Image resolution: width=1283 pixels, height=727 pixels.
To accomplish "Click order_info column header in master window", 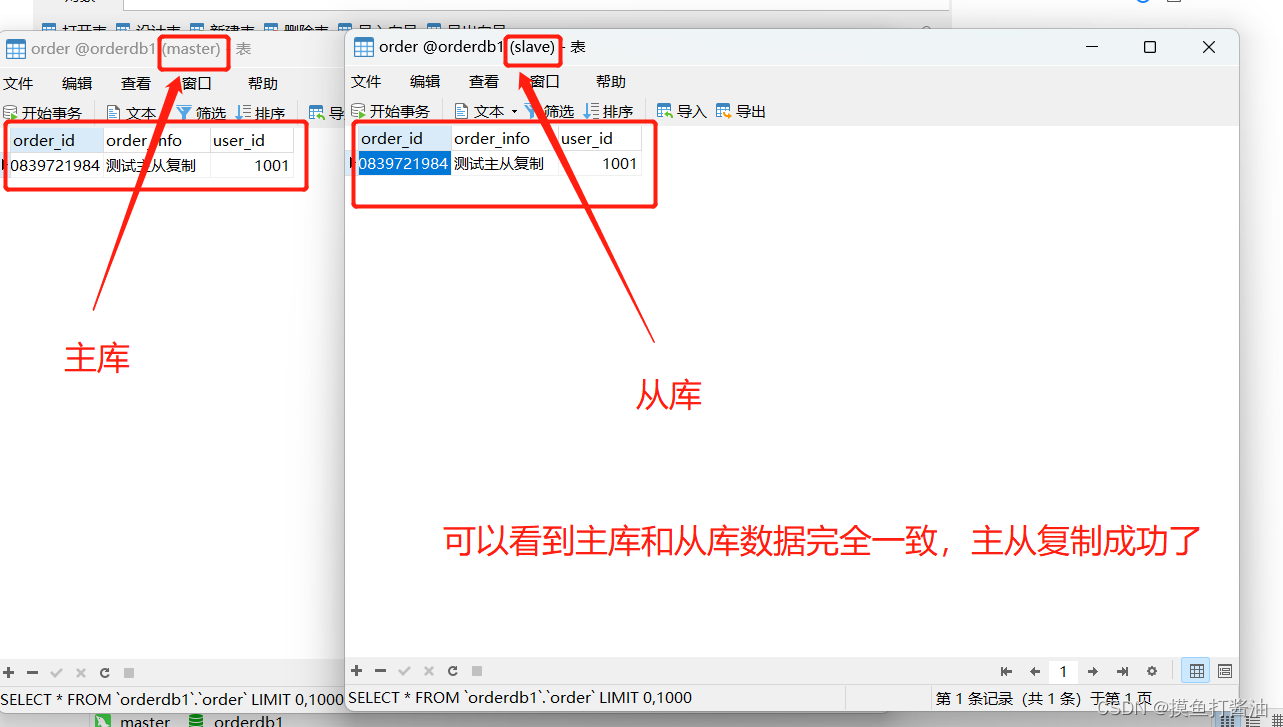I will click(x=156, y=140).
